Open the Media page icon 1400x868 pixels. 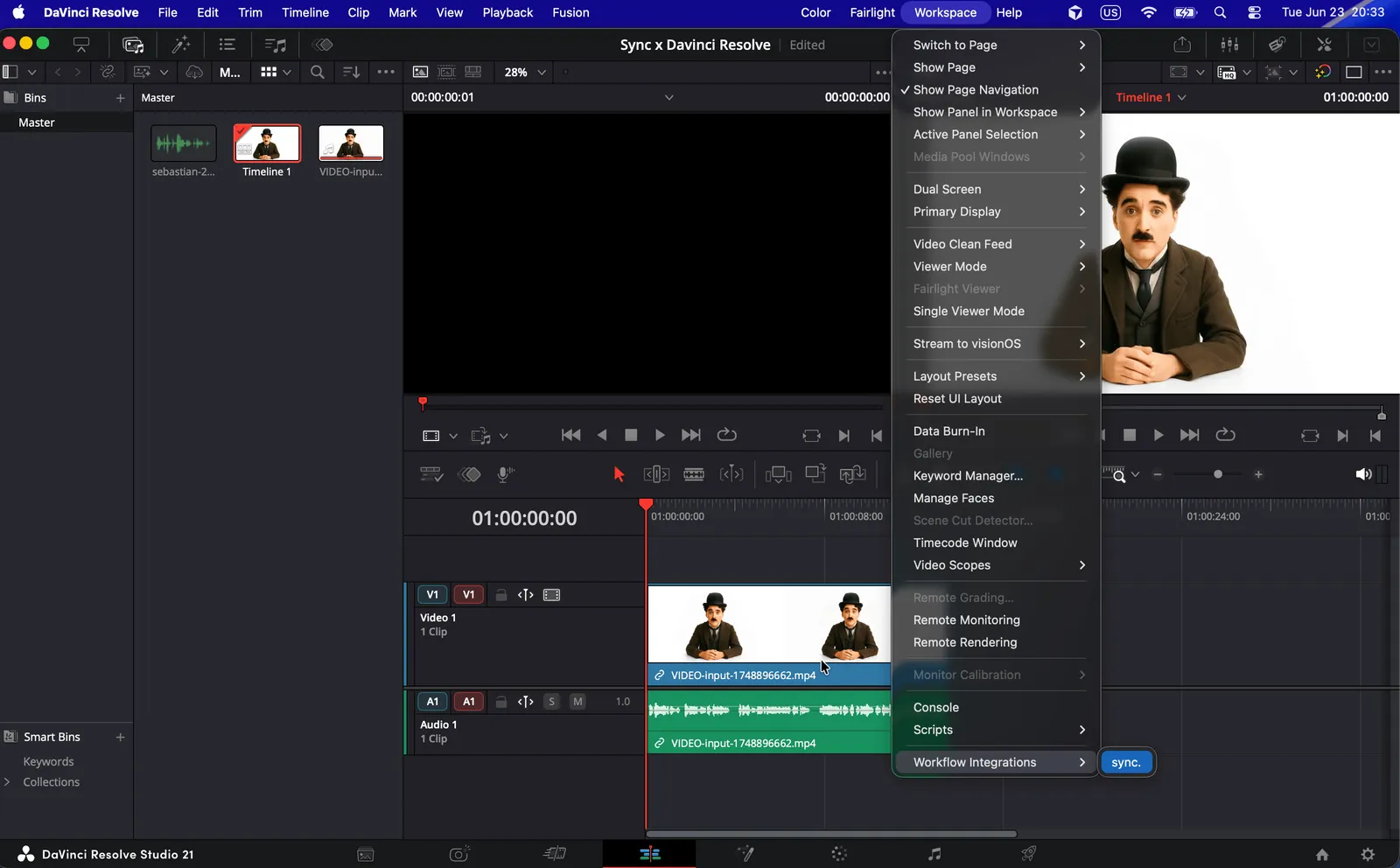(366, 855)
